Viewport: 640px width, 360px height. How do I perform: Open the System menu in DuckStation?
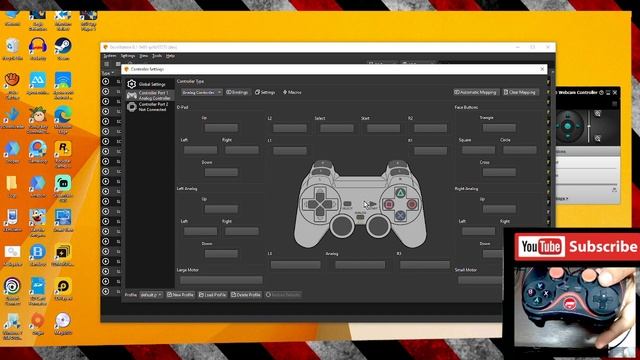pyautogui.click(x=110, y=56)
